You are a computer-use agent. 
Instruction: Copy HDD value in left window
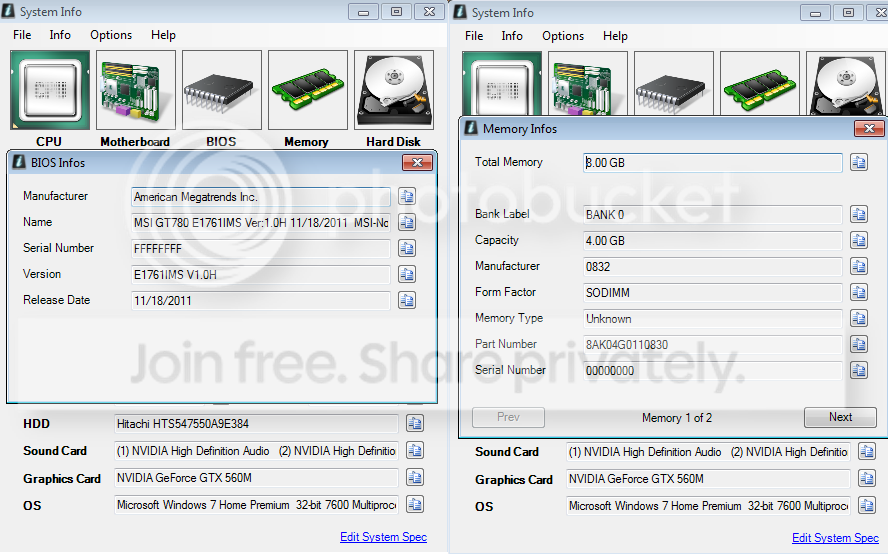coord(415,424)
